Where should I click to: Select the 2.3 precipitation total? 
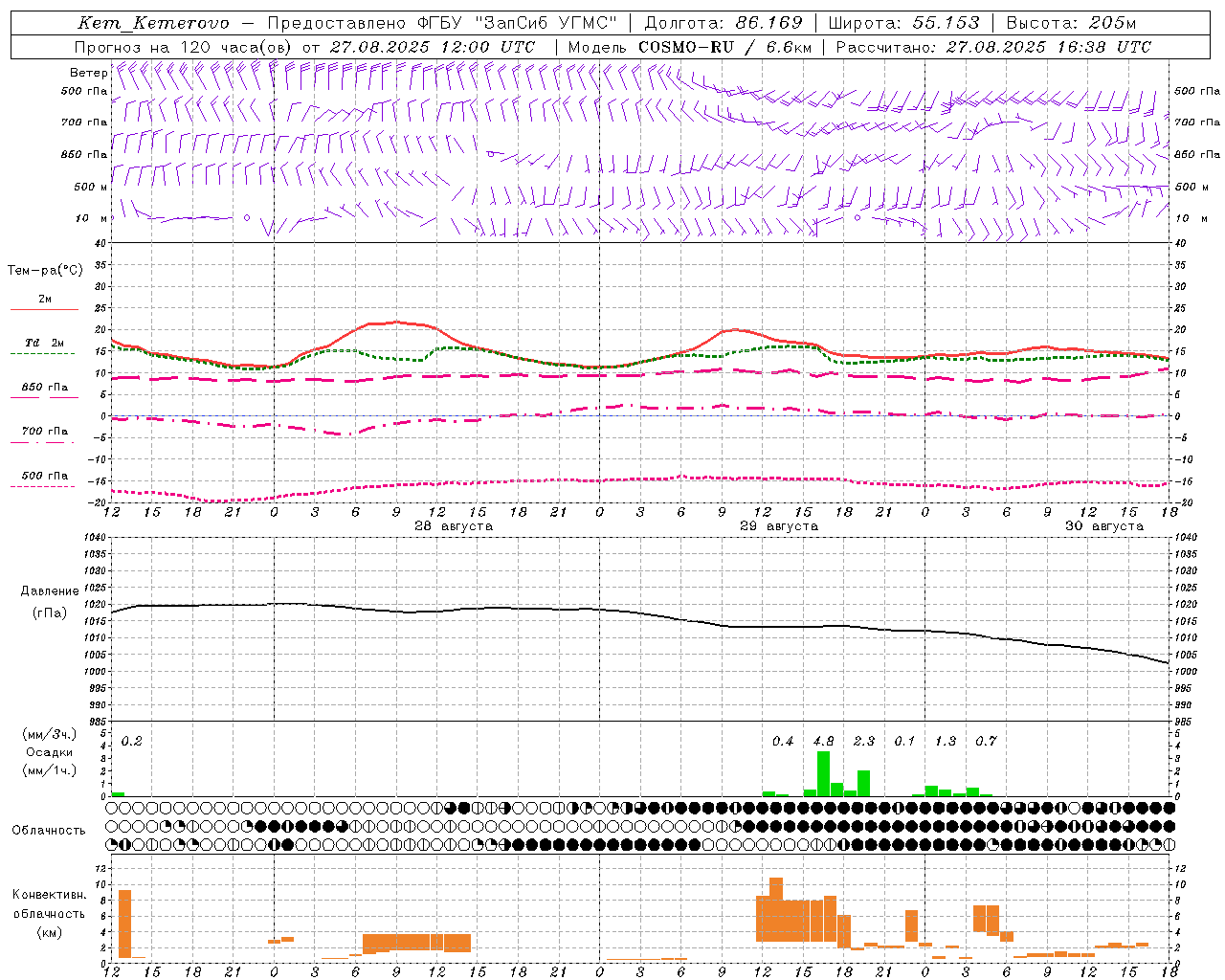[x=864, y=742]
